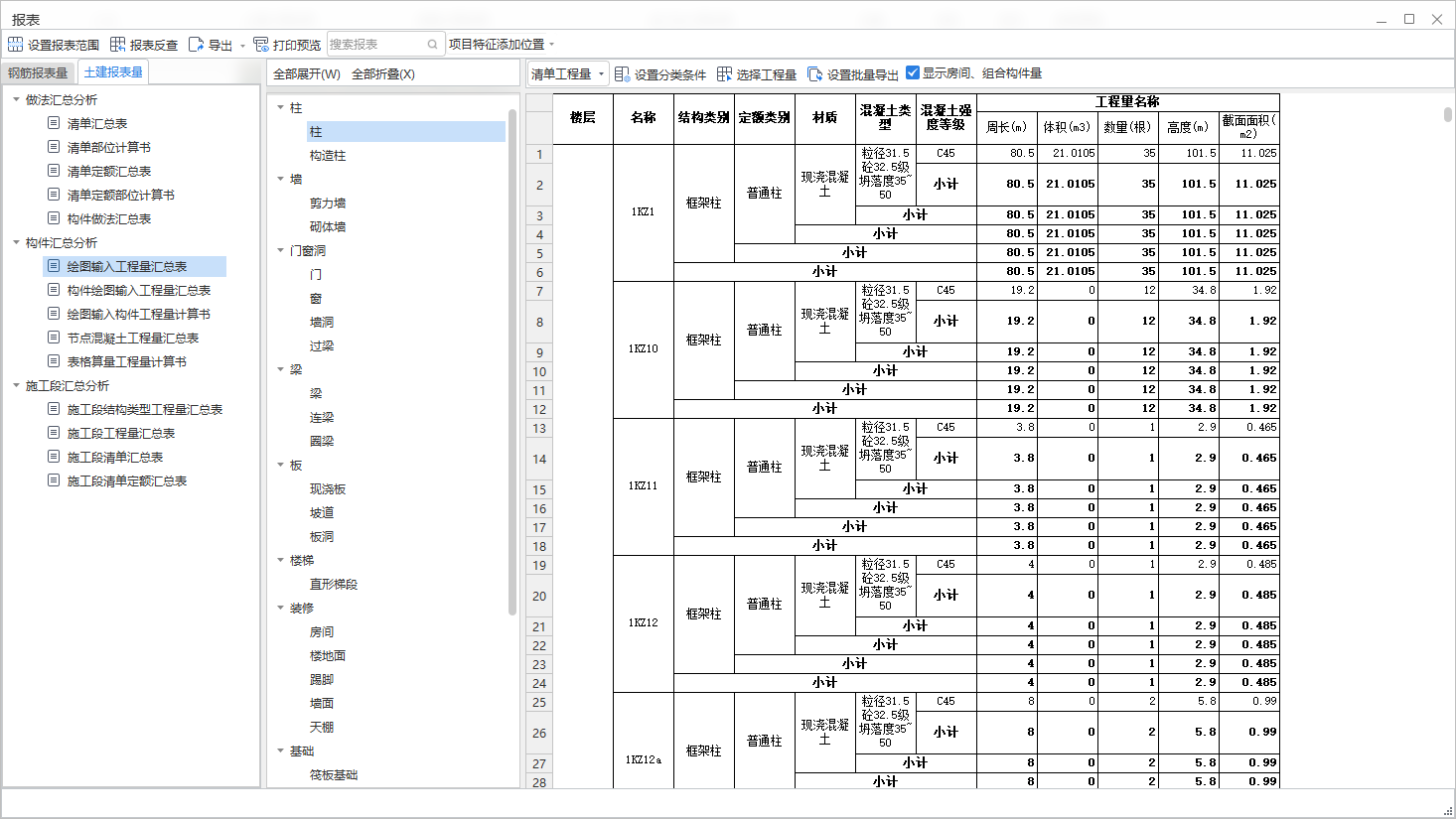Click the 绘图输入工程量汇总表 report icon
The image size is (1456, 819).
[x=54, y=266]
